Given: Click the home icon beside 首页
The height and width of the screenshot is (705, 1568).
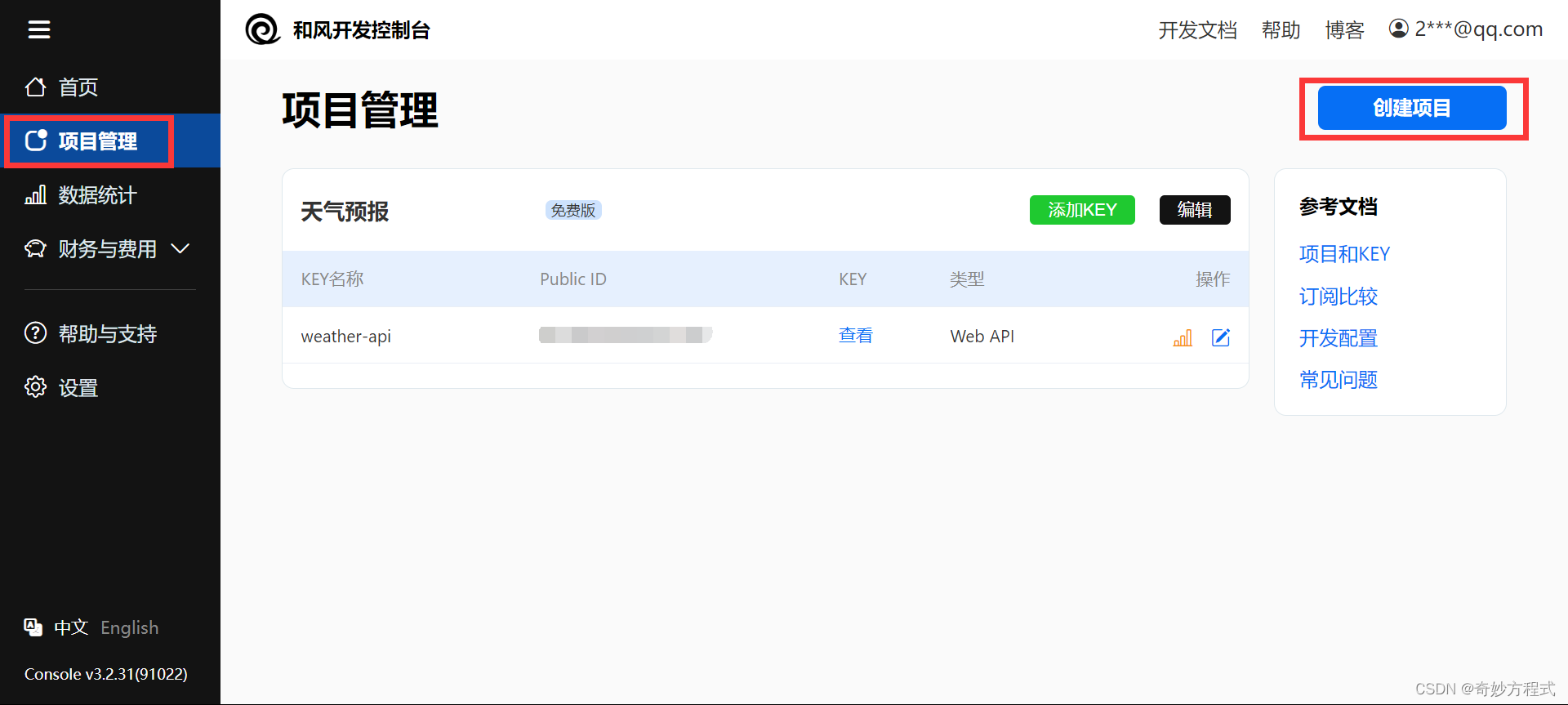Looking at the screenshot, I should click(35, 87).
